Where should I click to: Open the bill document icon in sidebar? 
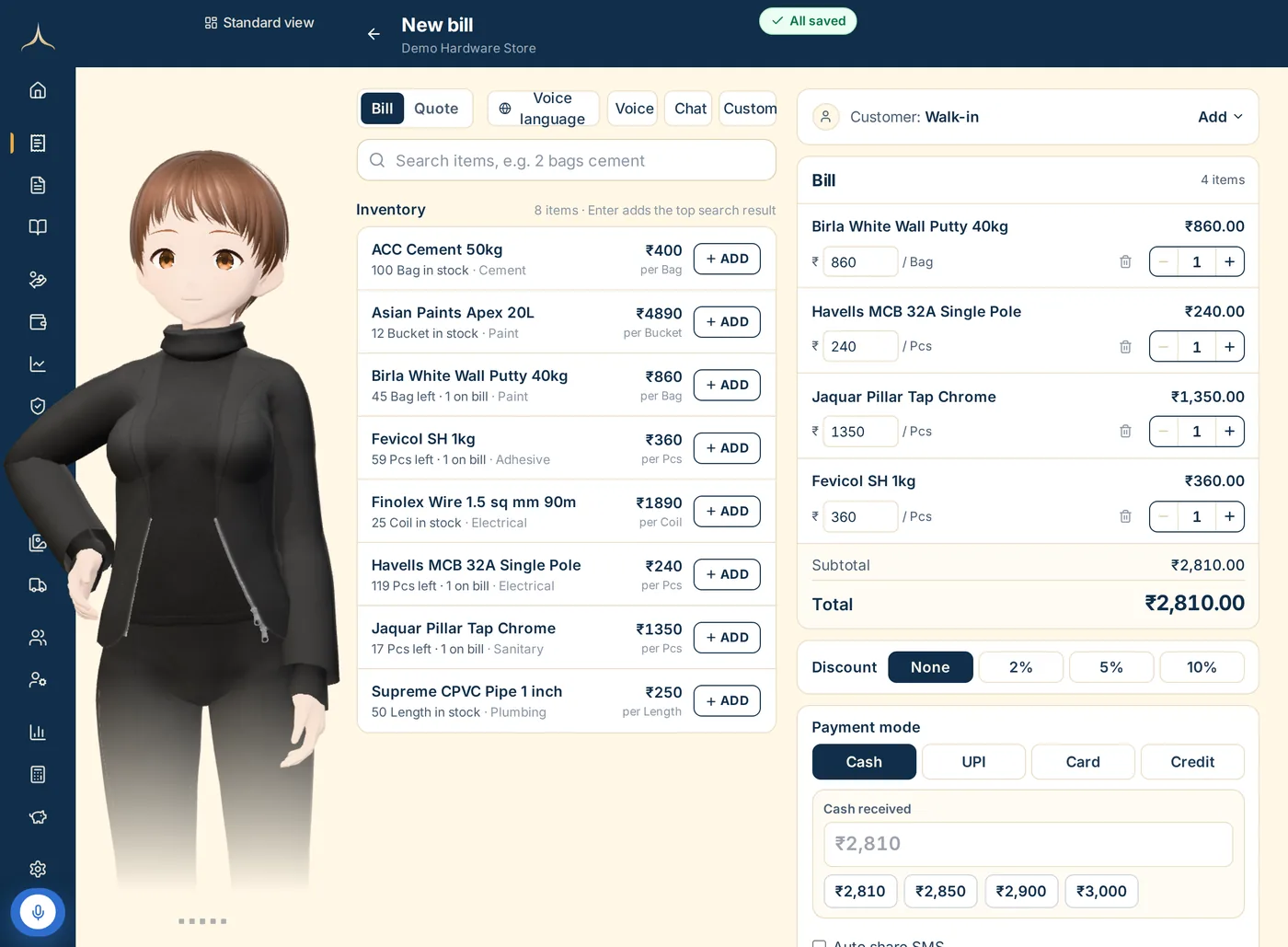tap(38, 143)
